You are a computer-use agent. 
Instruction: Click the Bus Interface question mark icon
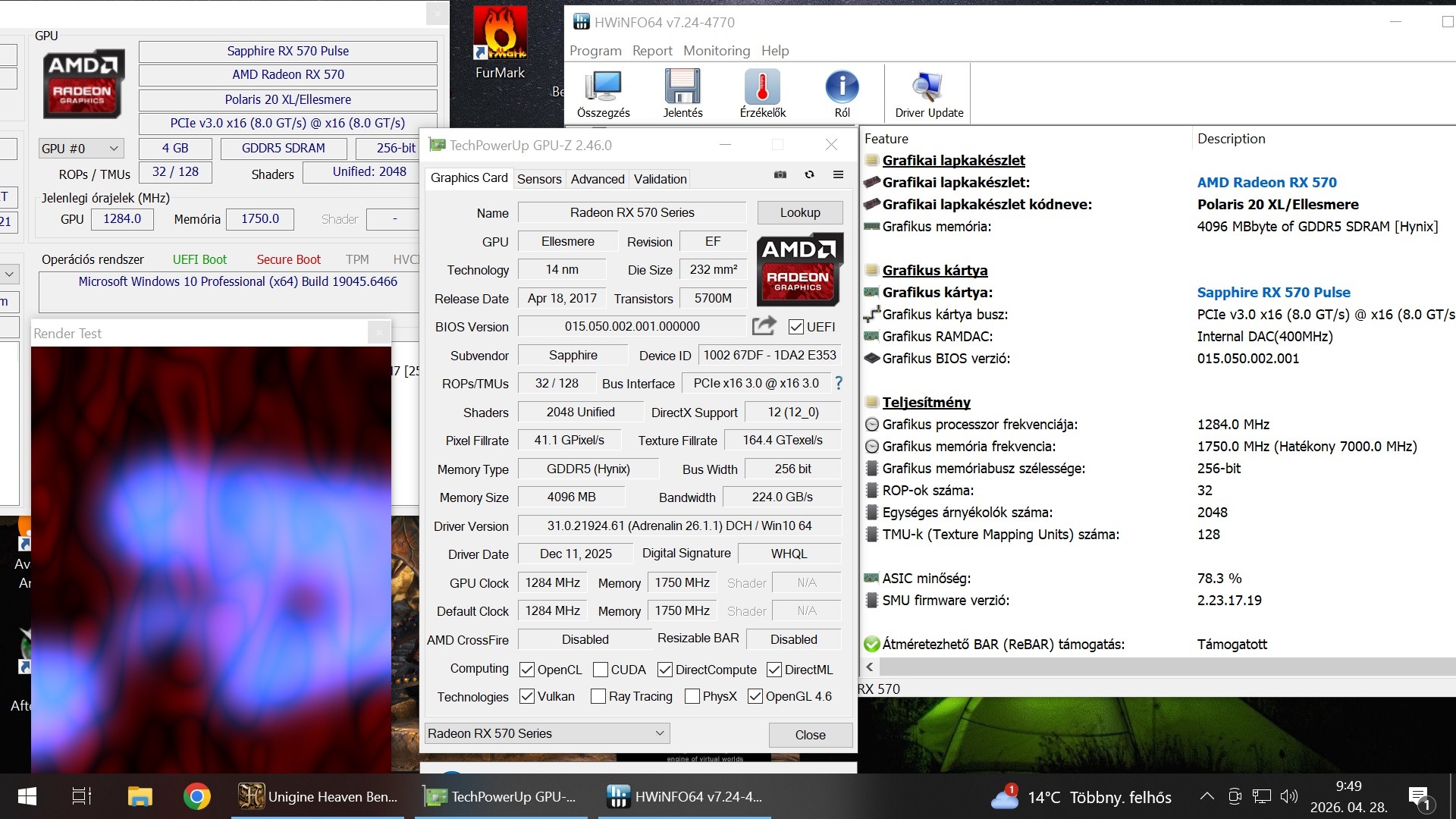click(x=838, y=383)
